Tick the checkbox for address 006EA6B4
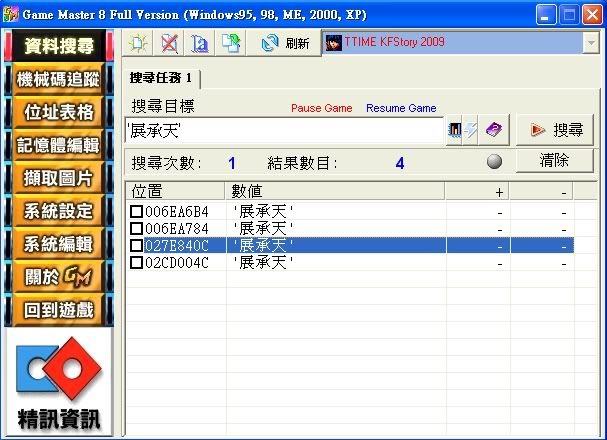This screenshot has width=607, height=440. (136, 211)
